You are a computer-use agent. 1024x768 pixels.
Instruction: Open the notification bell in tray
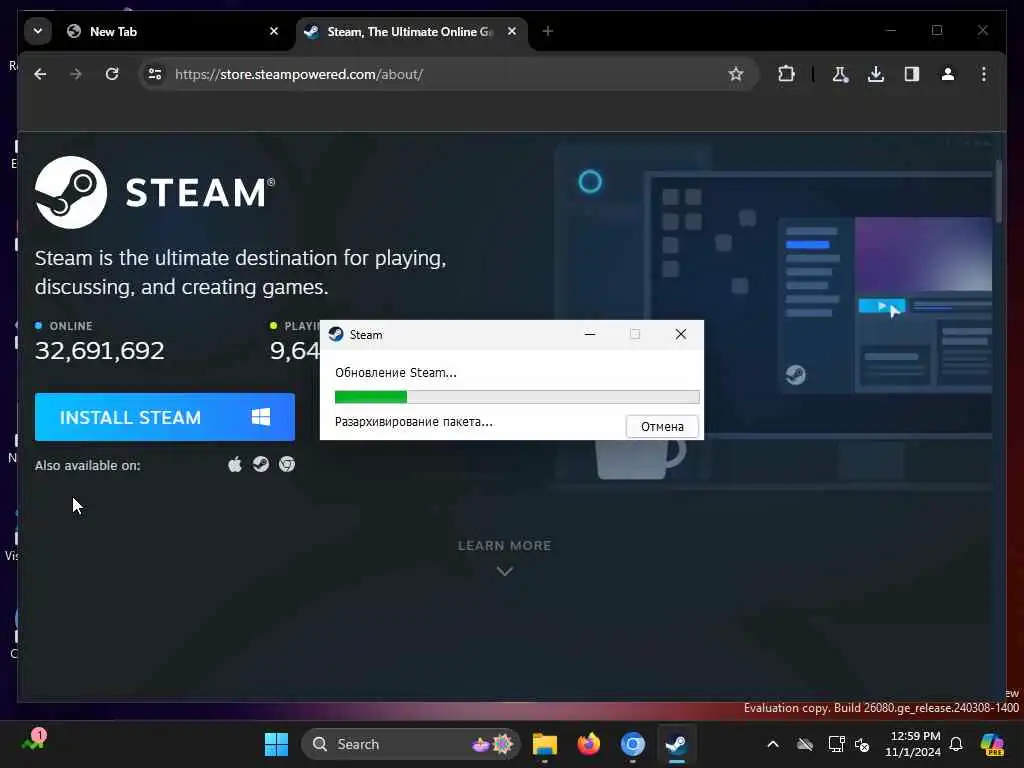tap(956, 744)
